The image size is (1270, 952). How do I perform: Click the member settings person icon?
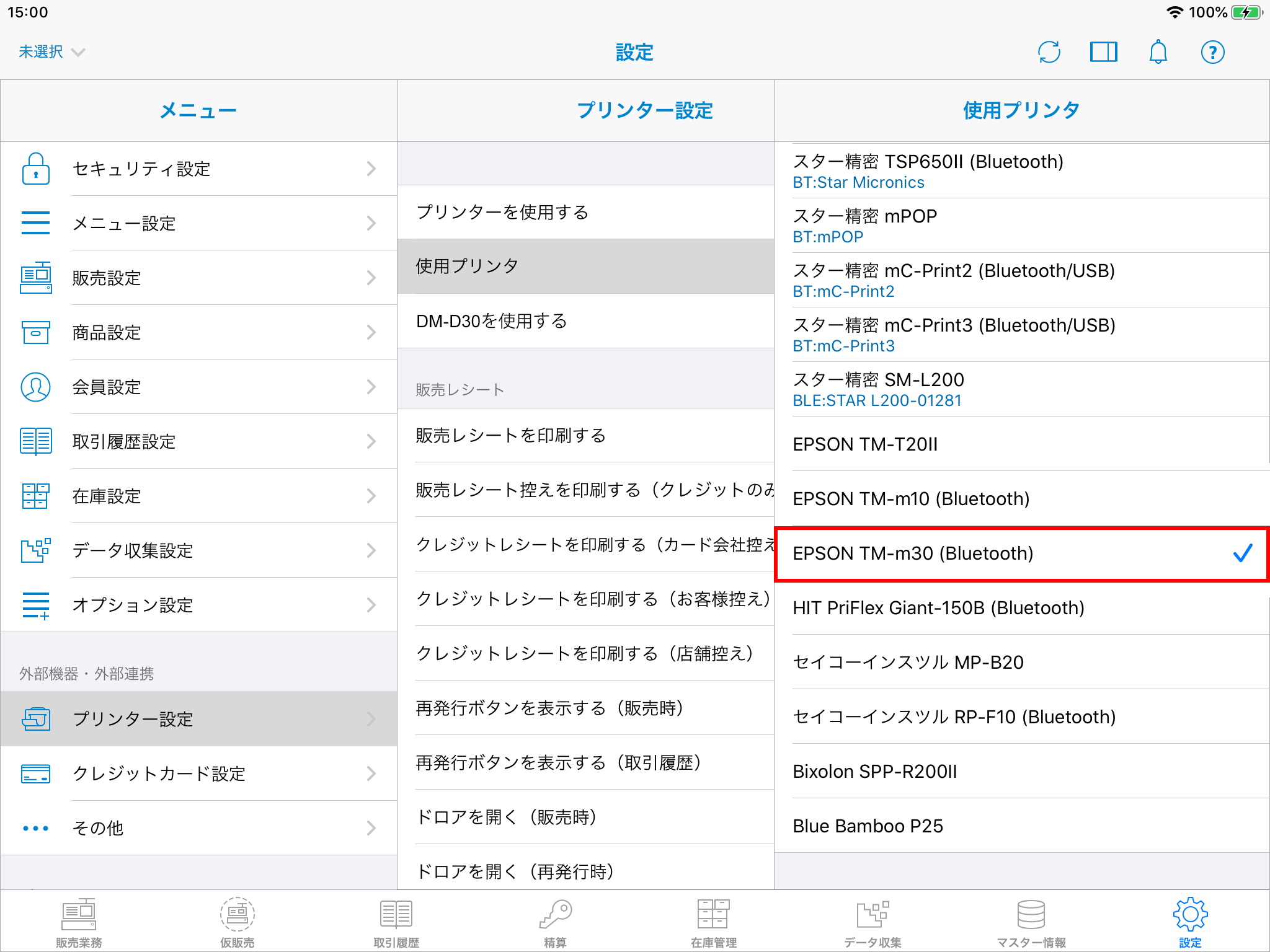(36, 387)
